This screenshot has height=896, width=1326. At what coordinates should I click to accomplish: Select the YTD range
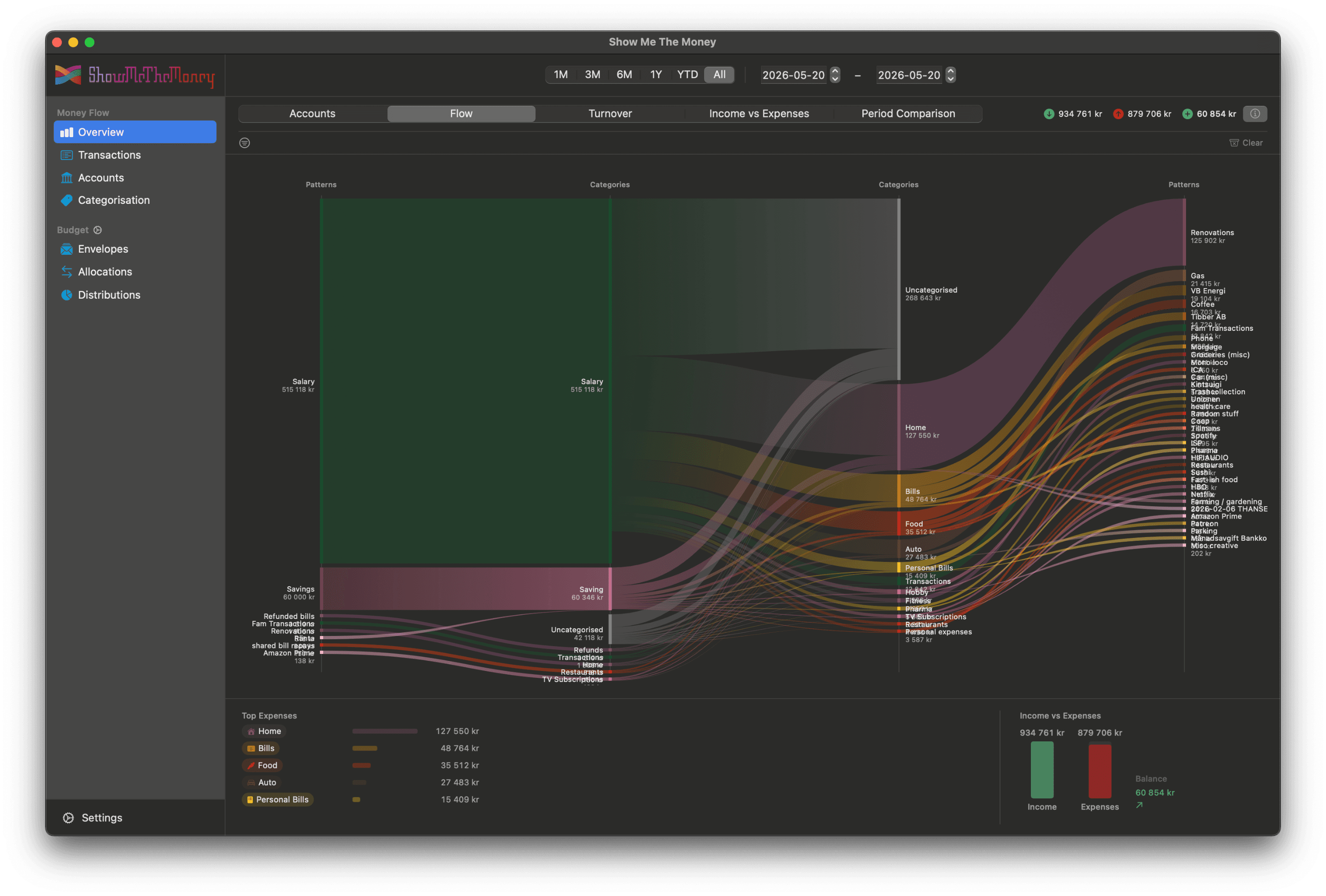click(x=687, y=75)
